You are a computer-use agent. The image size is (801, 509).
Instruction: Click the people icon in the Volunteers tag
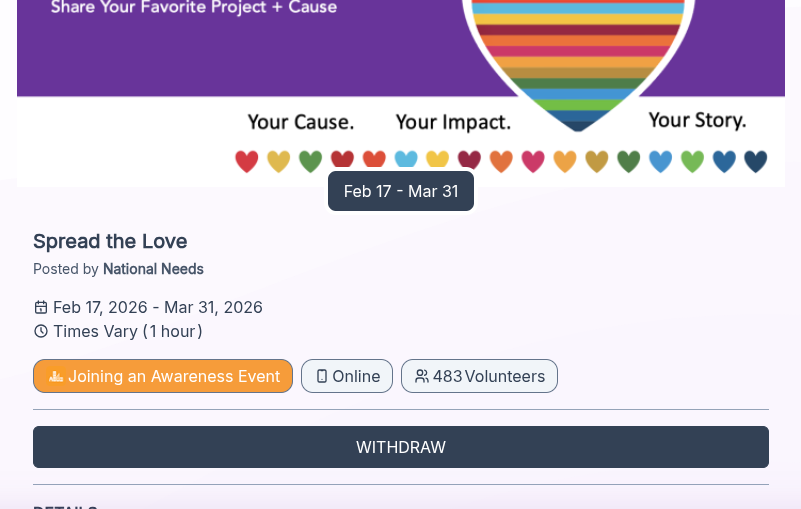(x=422, y=376)
